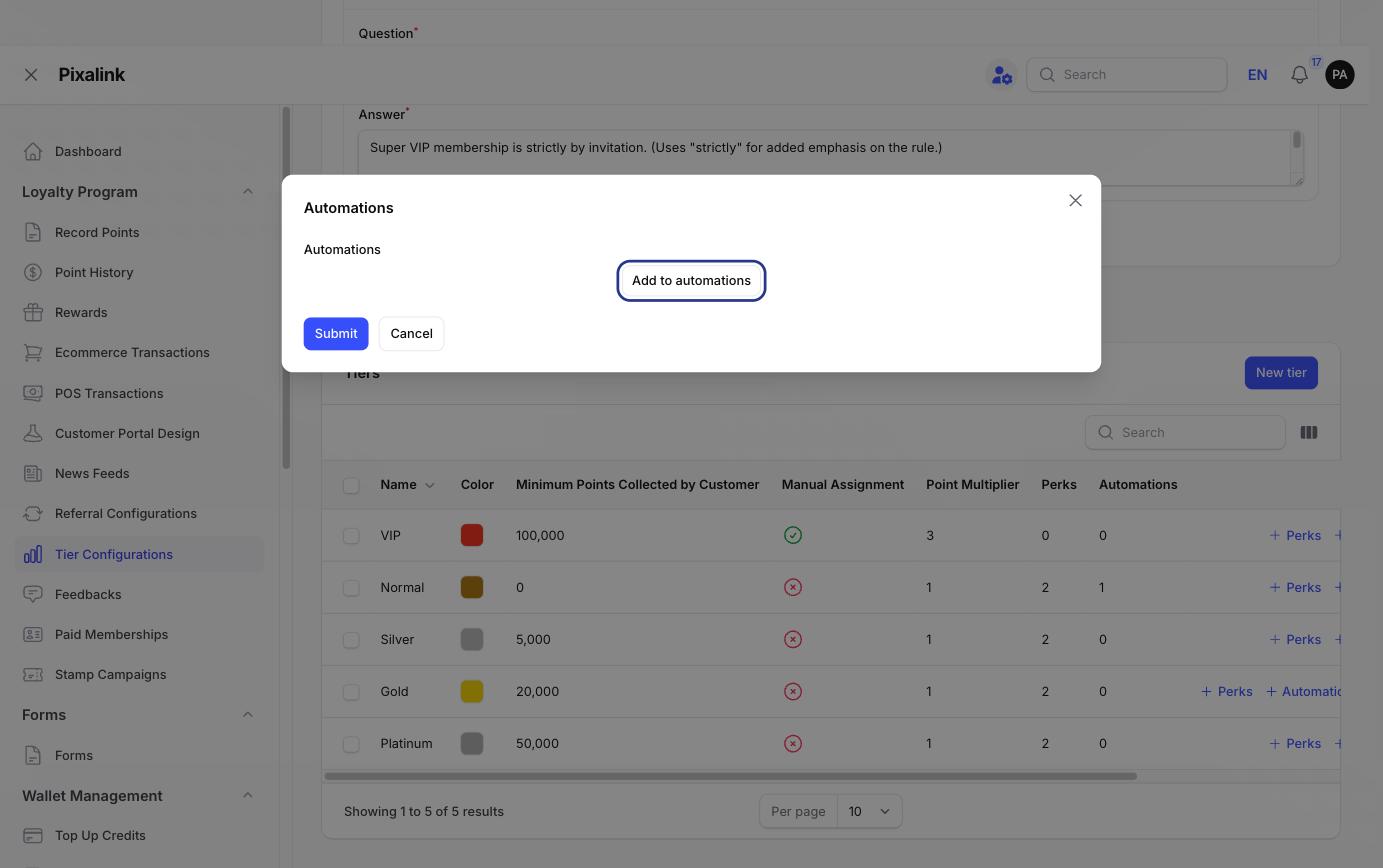
Task: Click the Gold yellow color swatch
Action: [x=472, y=692]
